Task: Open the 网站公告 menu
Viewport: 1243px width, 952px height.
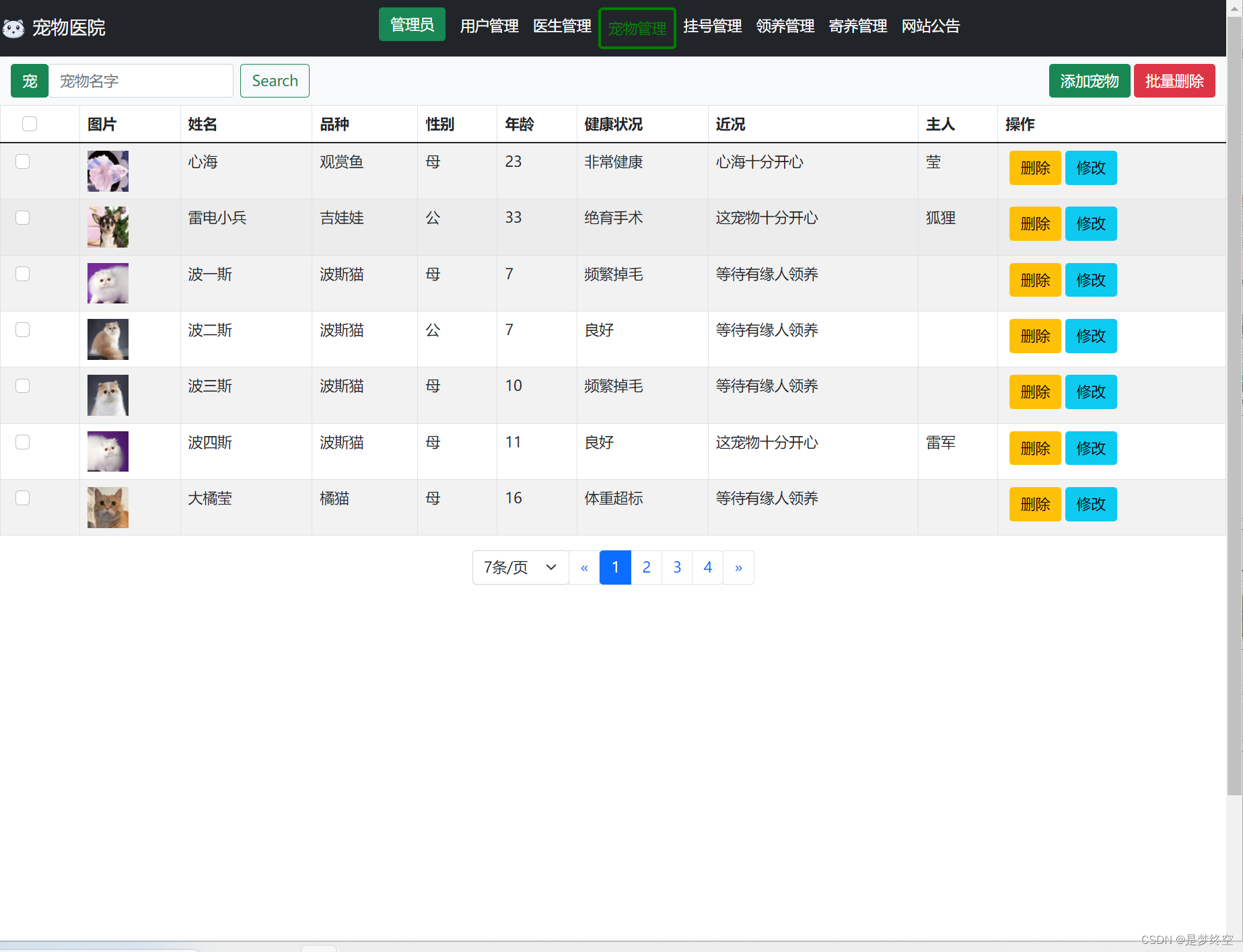Action: point(931,26)
